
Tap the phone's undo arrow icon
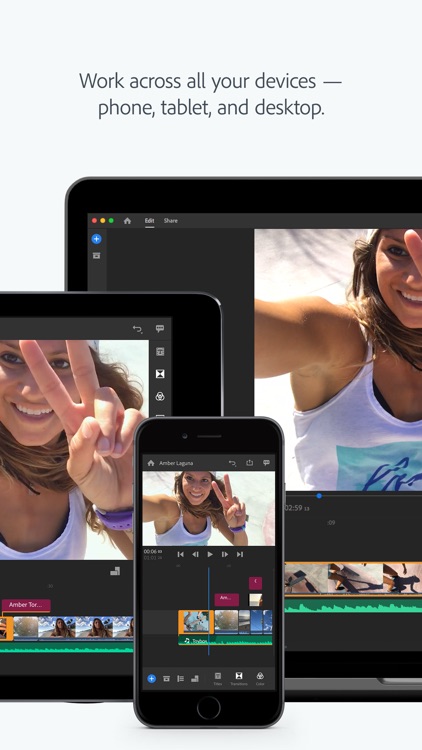tap(233, 463)
